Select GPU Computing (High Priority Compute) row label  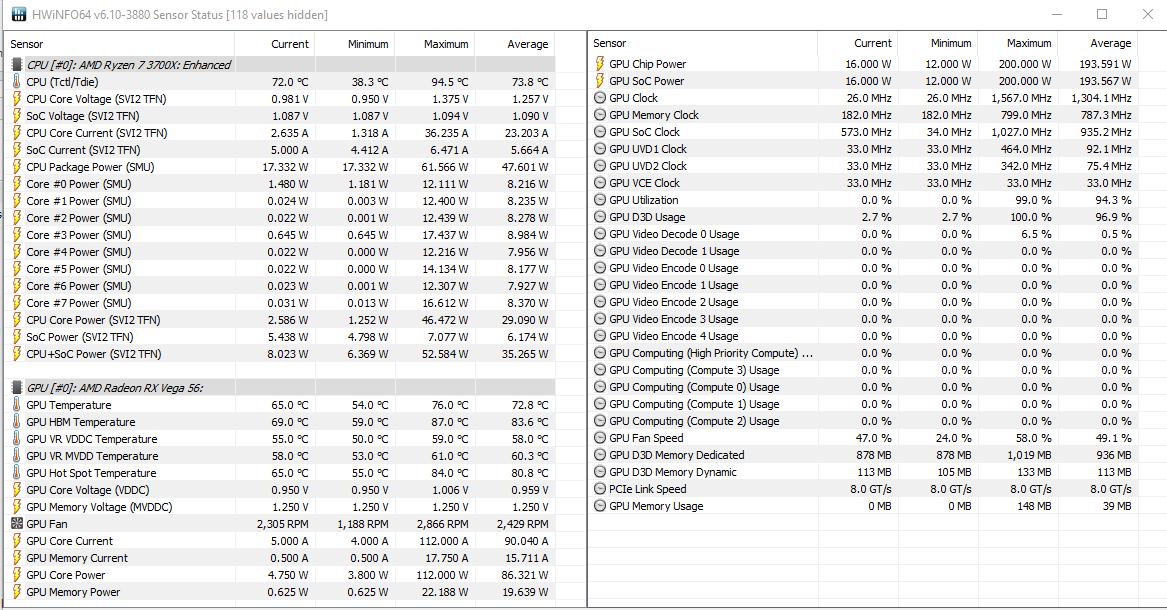pos(711,353)
